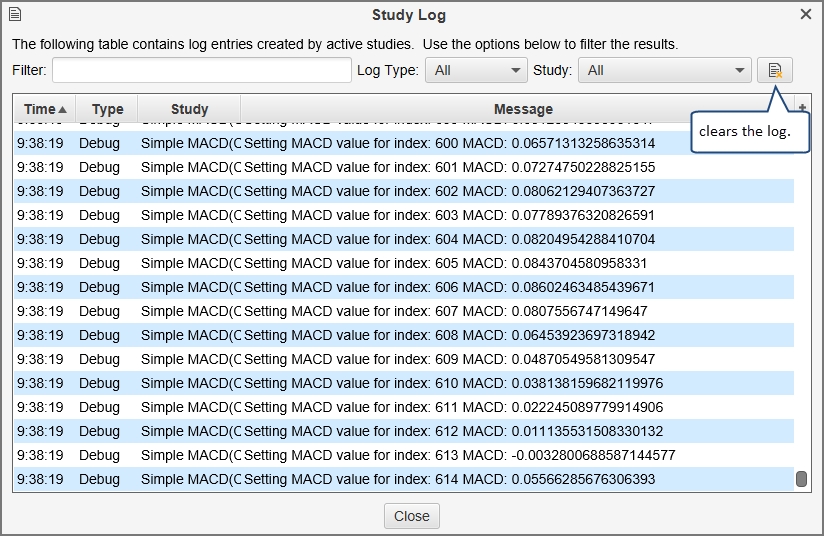Open the Log Type dropdown

click(476, 70)
